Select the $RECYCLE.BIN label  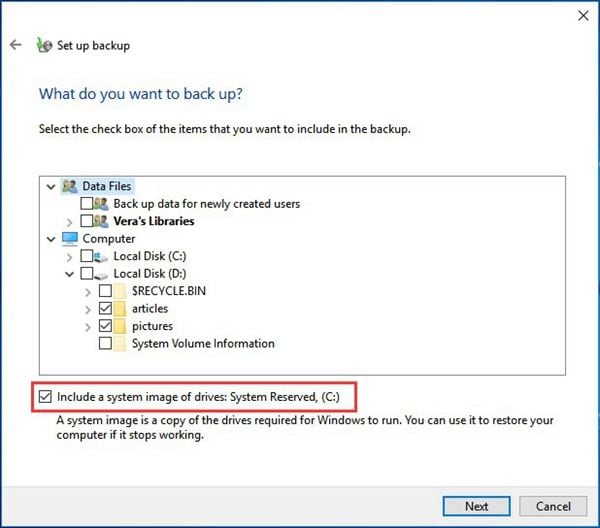click(x=169, y=291)
